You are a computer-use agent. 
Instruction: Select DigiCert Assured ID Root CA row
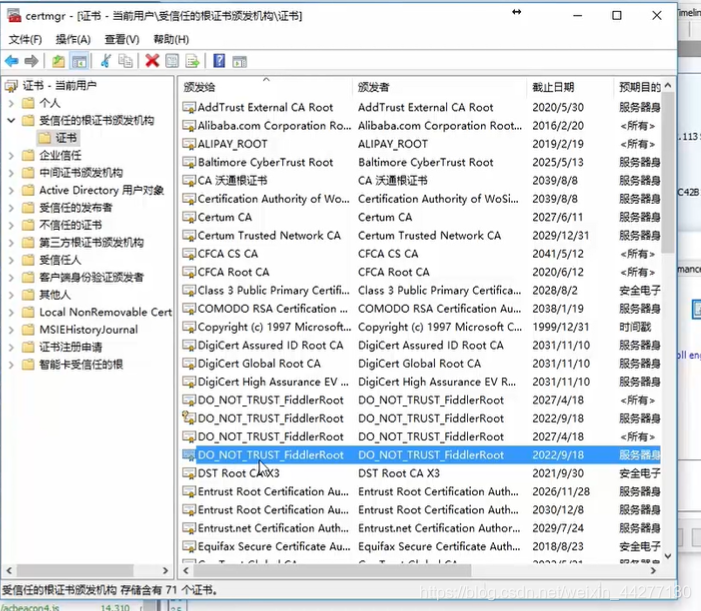421,346
